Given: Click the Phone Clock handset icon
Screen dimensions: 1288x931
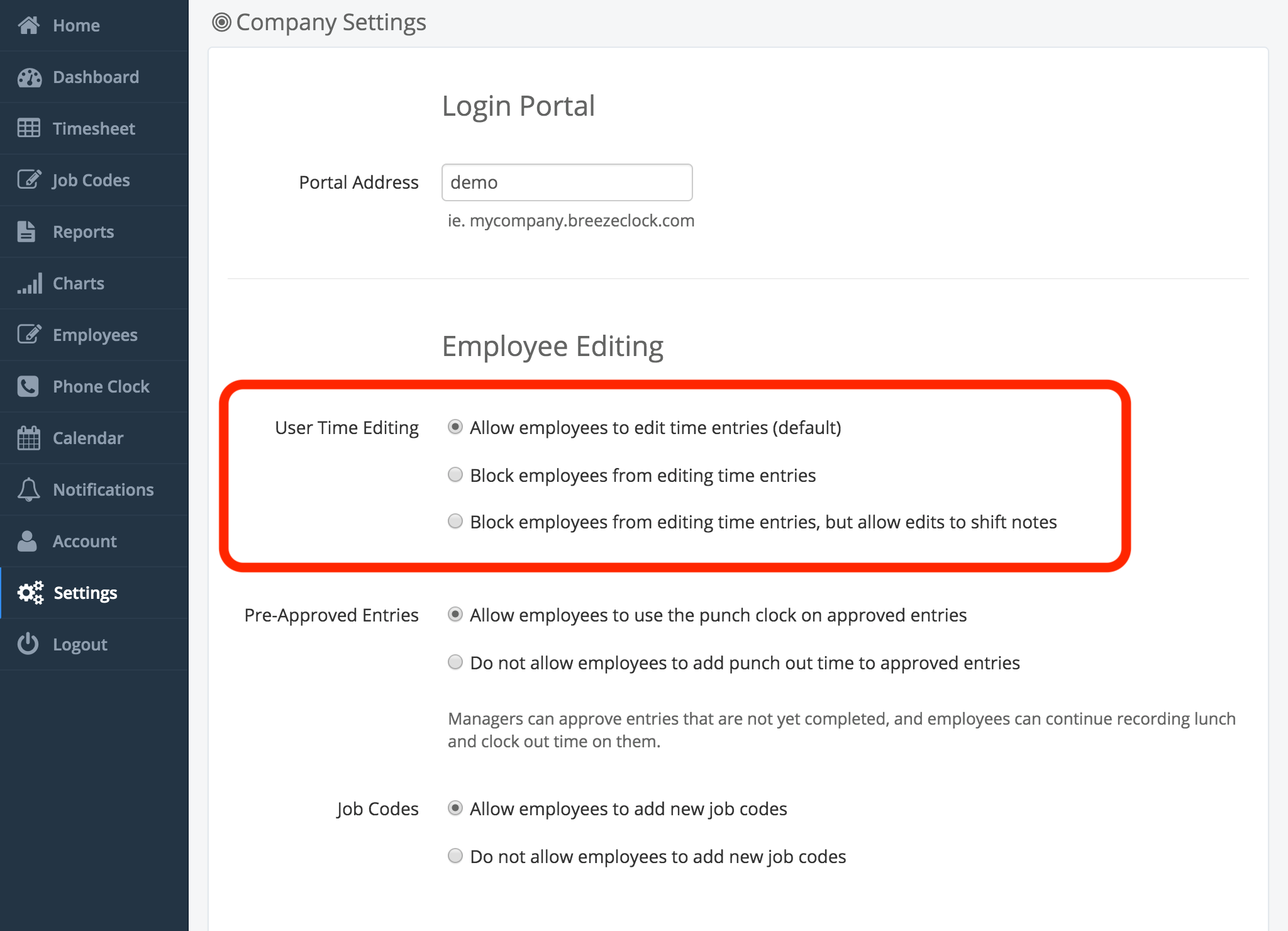Looking at the screenshot, I should [x=28, y=386].
